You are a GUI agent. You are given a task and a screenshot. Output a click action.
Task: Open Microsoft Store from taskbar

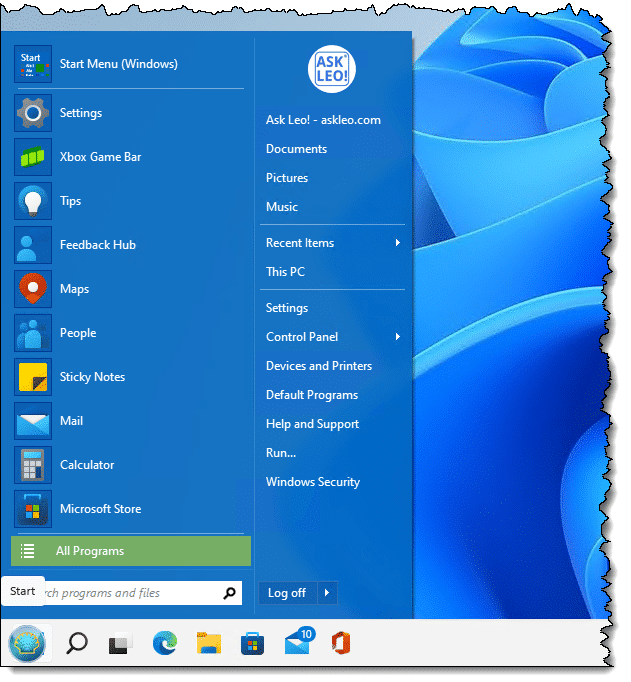pos(253,644)
